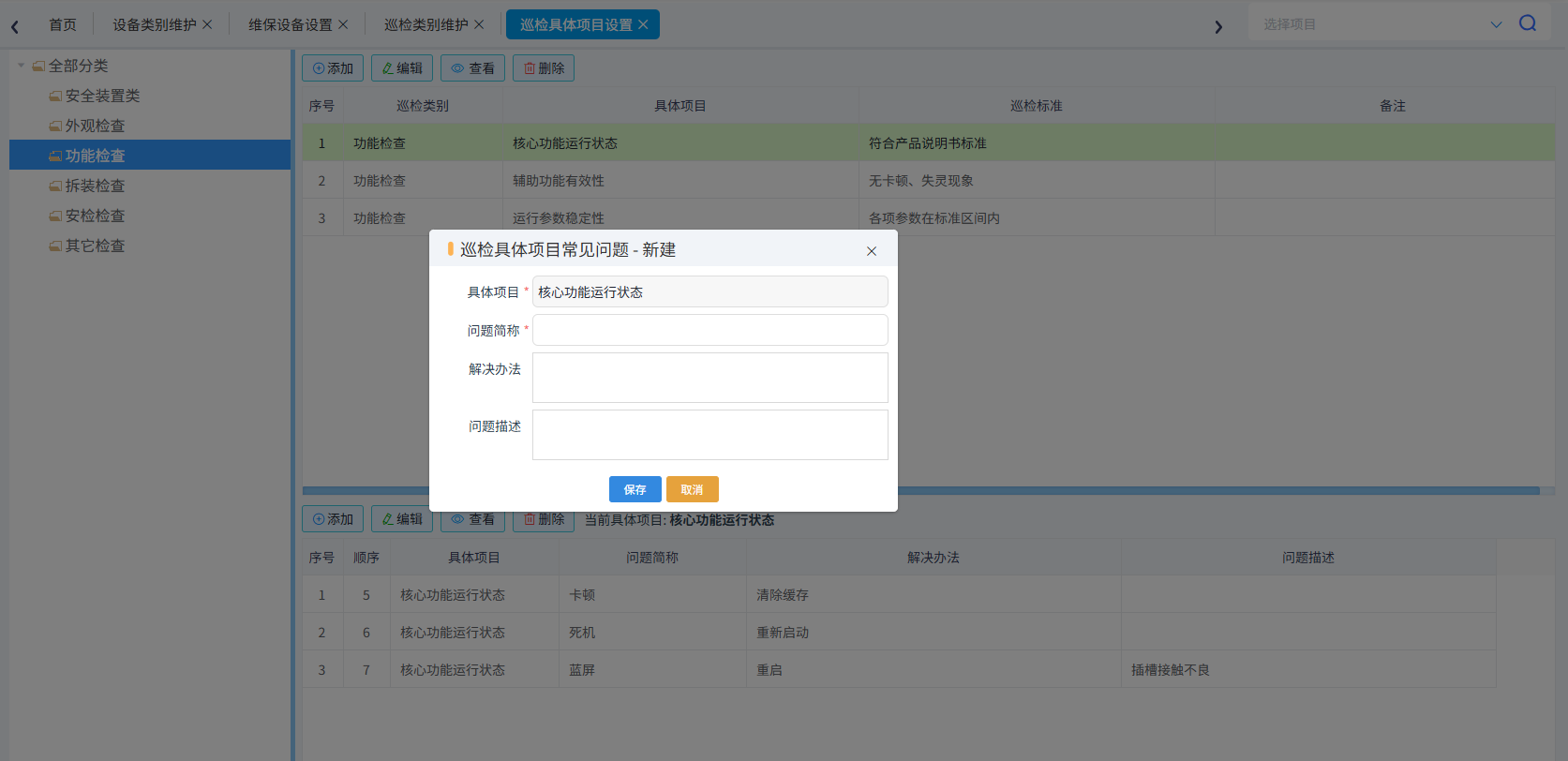Select 外观检查 in the category tree
This screenshot has height=761, width=1568.
pyautogui.click(x=95, y=126)
